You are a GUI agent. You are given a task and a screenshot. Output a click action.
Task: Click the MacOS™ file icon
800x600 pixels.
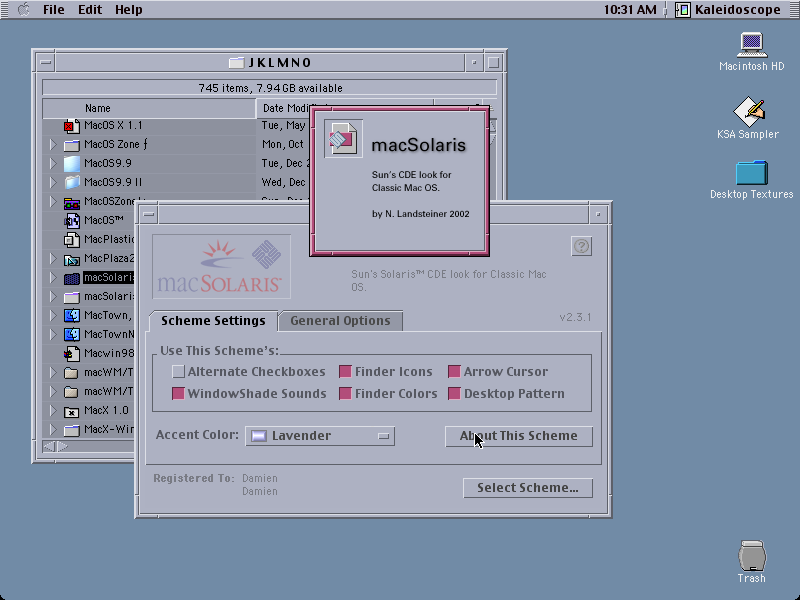click(72, 220)
